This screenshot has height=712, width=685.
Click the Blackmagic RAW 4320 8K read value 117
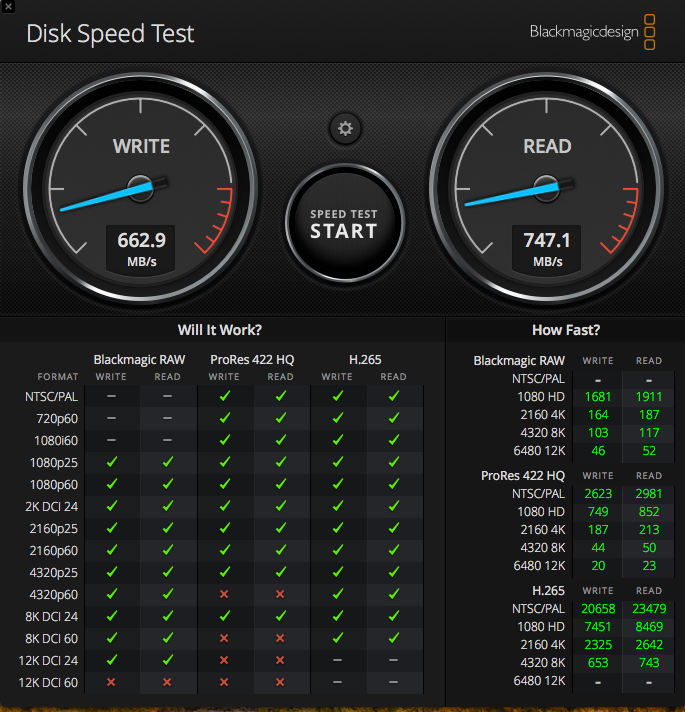click(x=649, y=433)
